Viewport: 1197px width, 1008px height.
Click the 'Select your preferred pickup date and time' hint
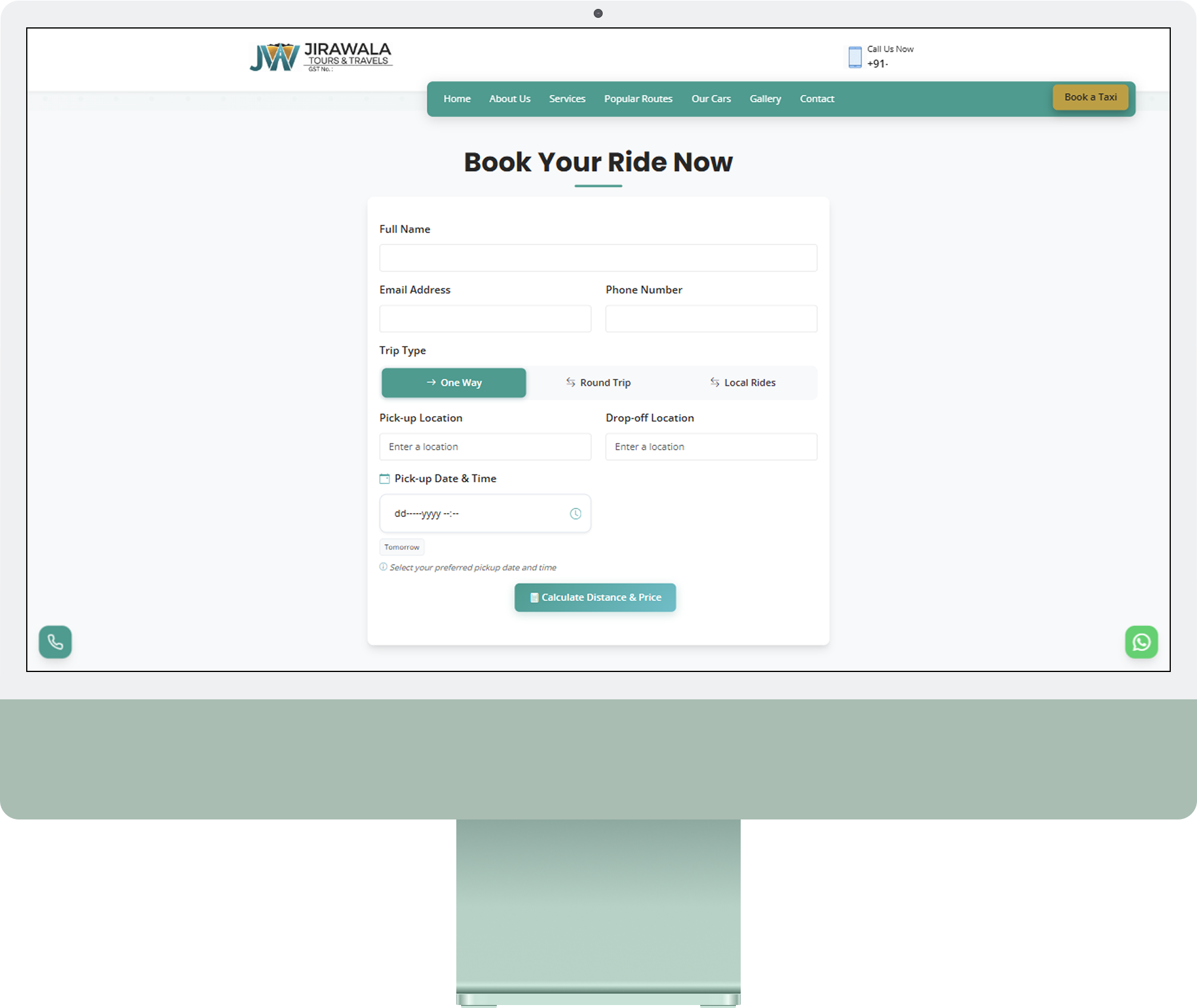tap(473, 567)
